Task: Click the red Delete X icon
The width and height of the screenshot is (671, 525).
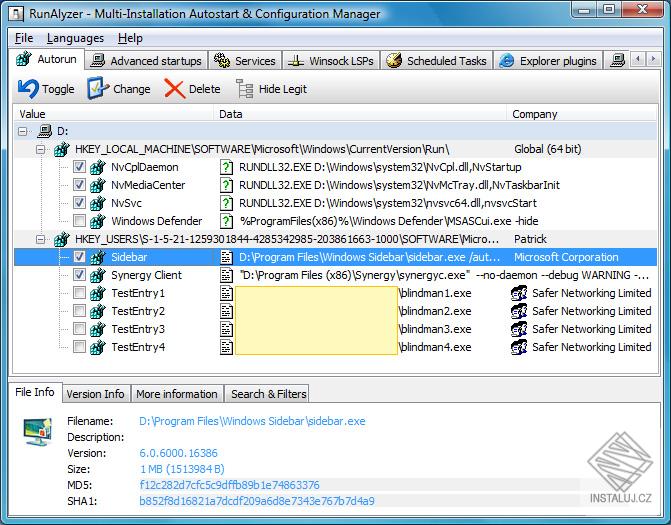Action: click(175, 89)
